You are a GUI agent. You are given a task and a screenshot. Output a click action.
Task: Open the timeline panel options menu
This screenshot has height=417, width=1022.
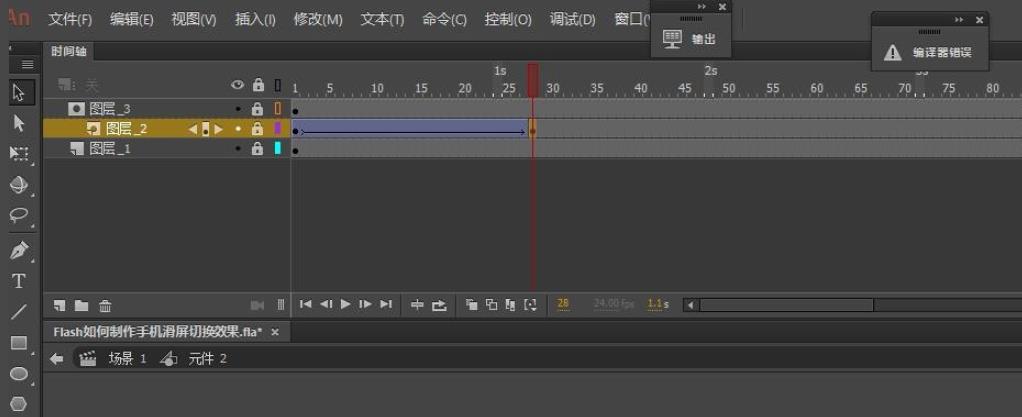27,65
